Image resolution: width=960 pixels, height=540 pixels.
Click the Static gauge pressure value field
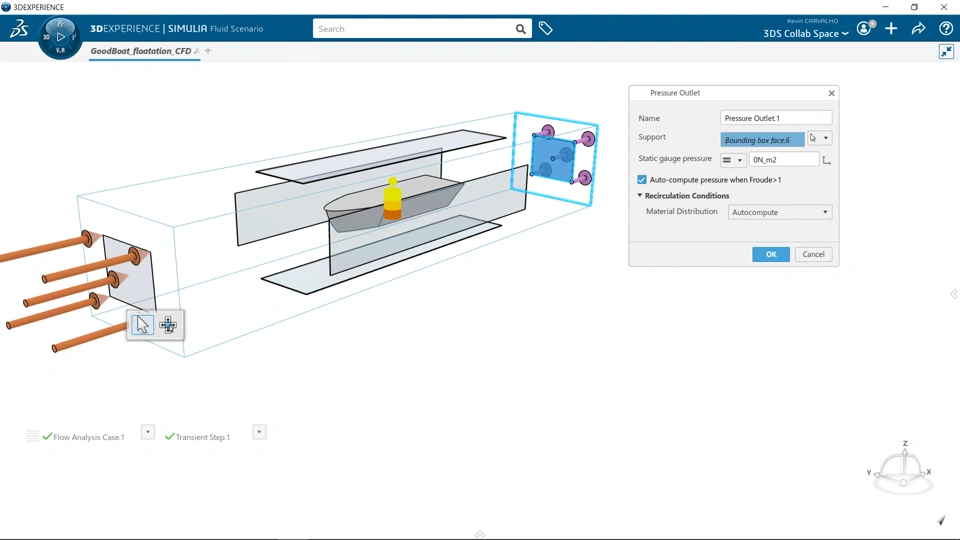click(784, 159)
